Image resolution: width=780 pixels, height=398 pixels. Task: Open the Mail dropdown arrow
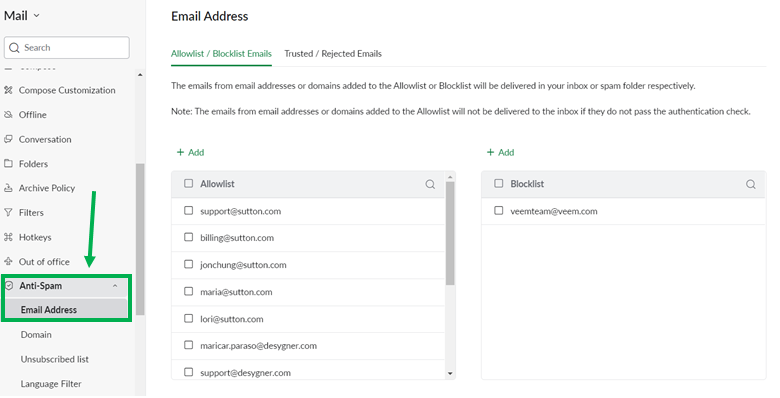36,16
